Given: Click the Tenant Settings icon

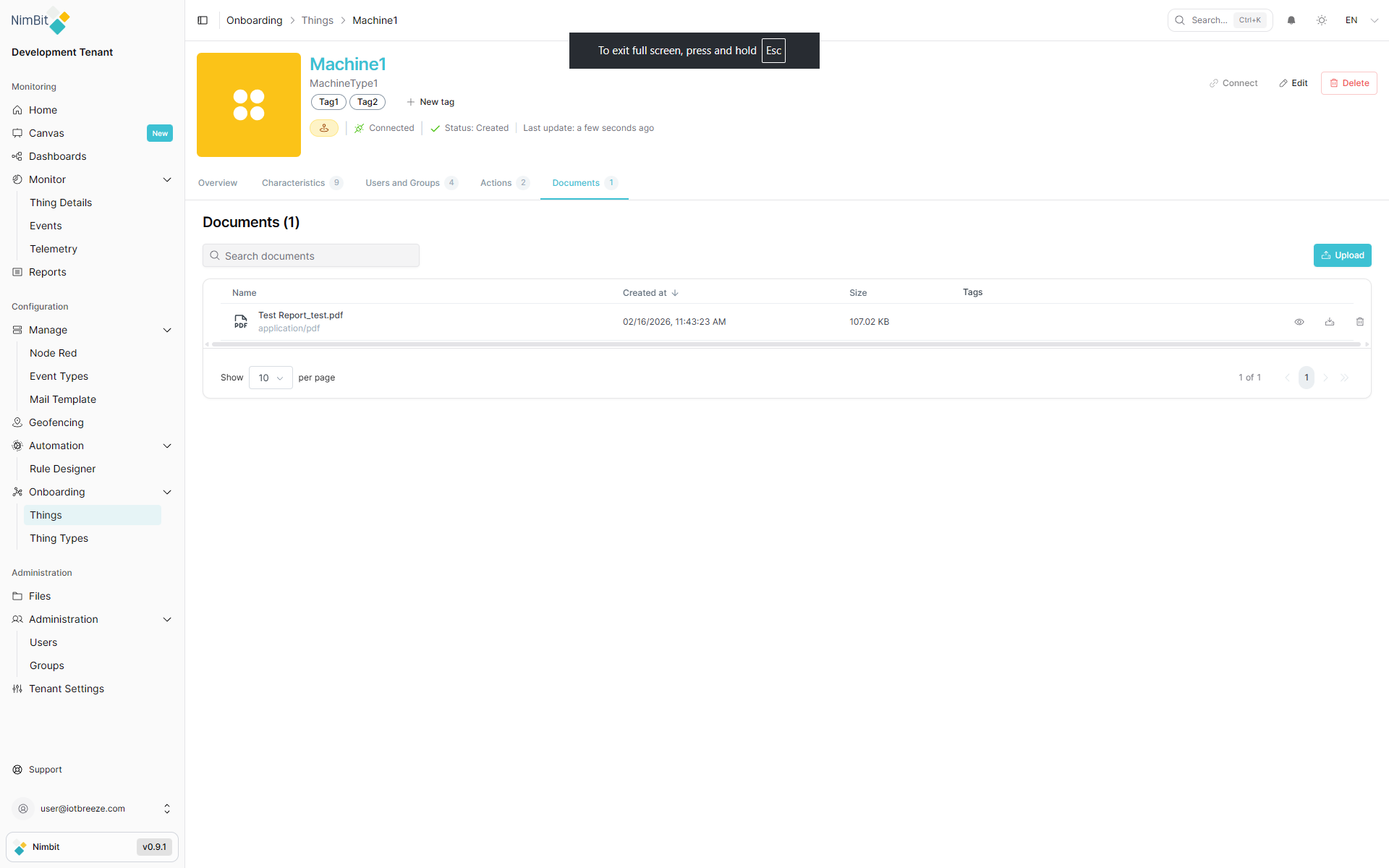Looking at the screenshot, I should coord(17,689).
